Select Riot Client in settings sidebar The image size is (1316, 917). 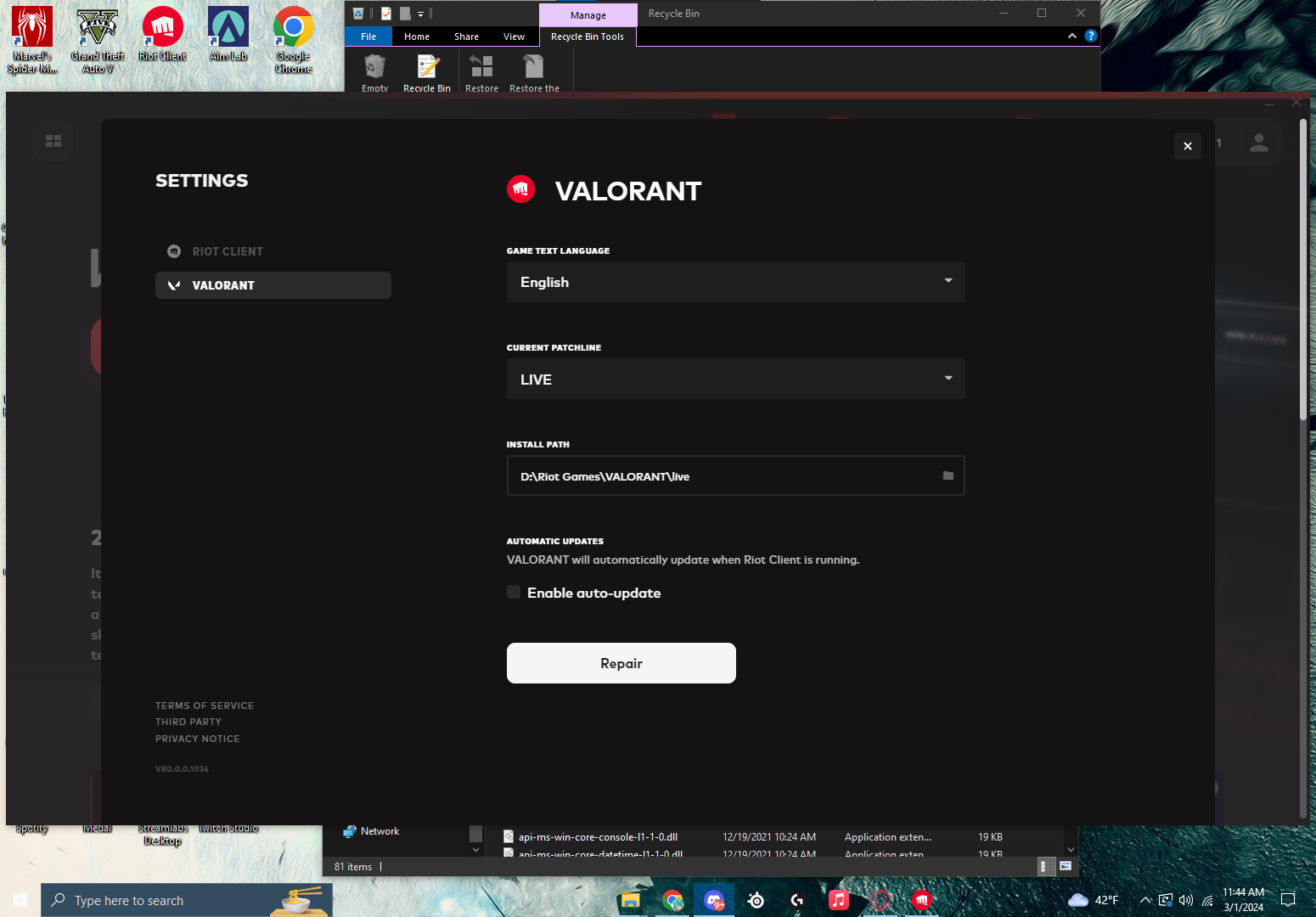tap(227, 251)
